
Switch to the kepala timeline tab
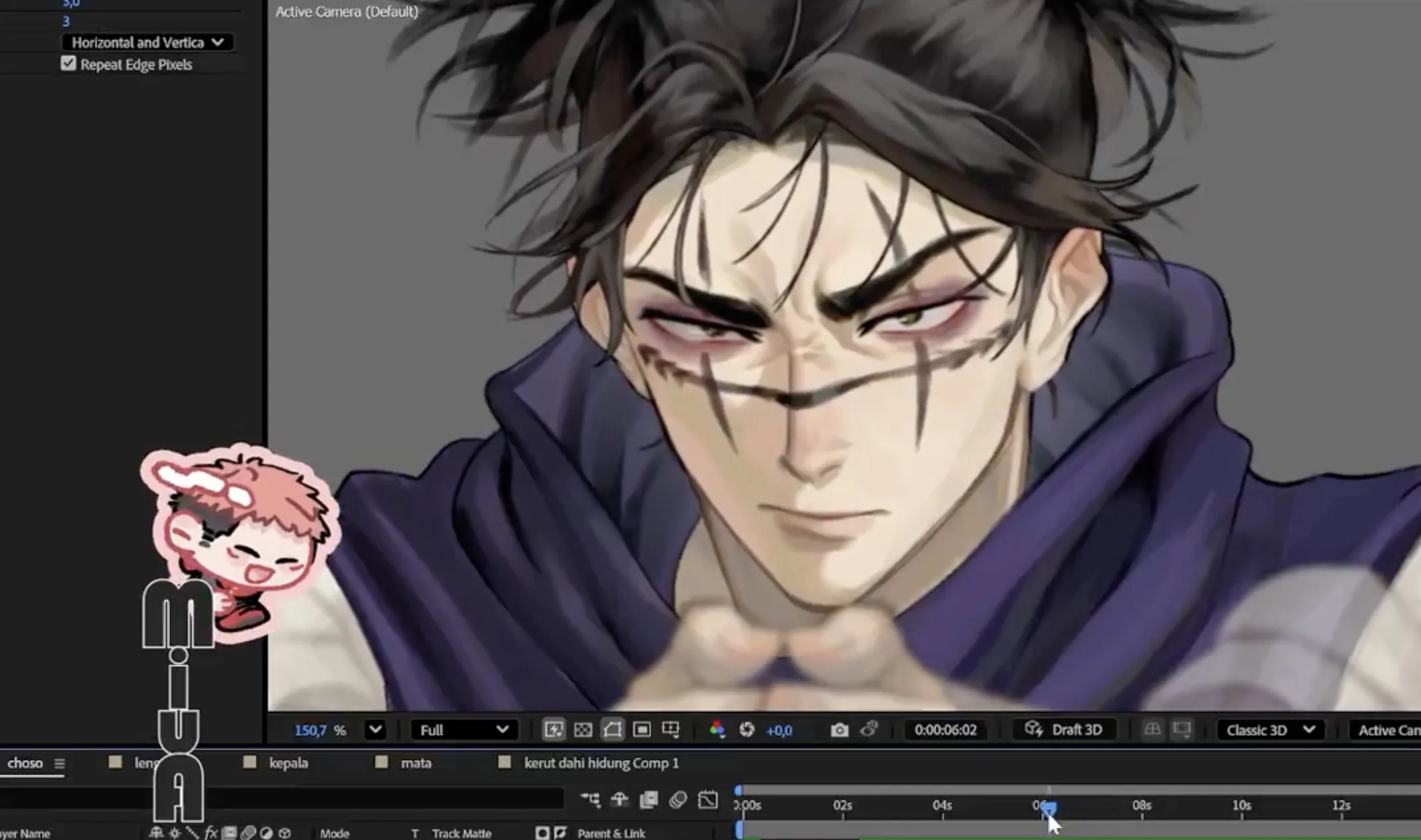tap(288, 763)
